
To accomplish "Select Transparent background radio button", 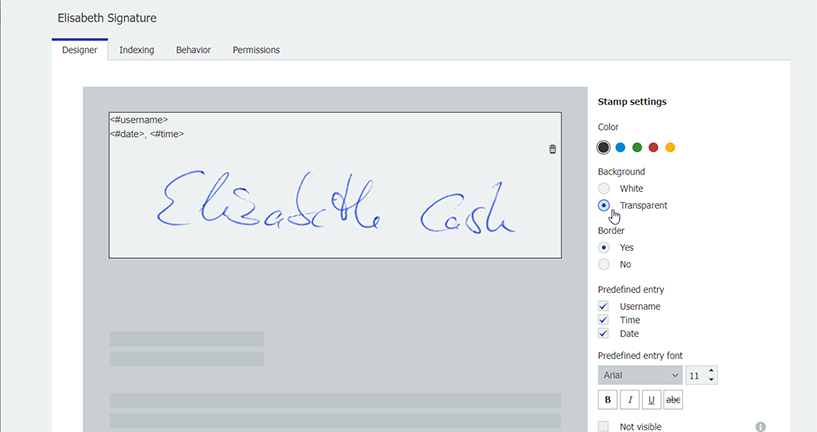I will tap(603, 205).
